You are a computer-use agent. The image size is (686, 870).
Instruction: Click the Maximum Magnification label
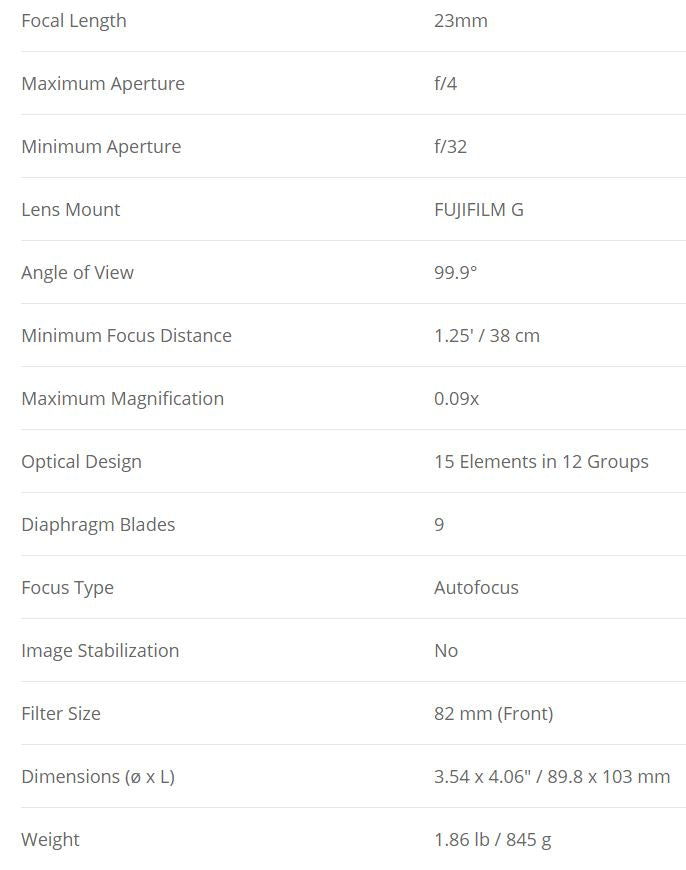pos(122,399)
